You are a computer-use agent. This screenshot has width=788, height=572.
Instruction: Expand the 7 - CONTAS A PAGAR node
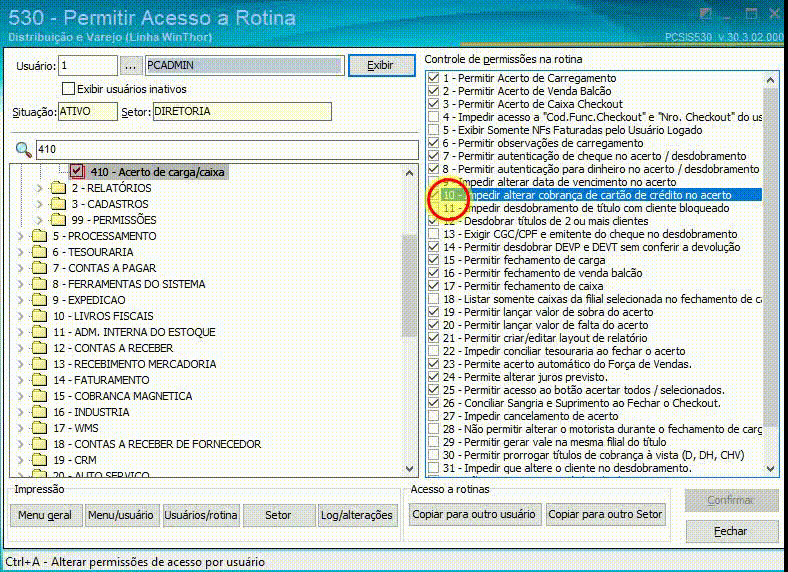point(20,268)
